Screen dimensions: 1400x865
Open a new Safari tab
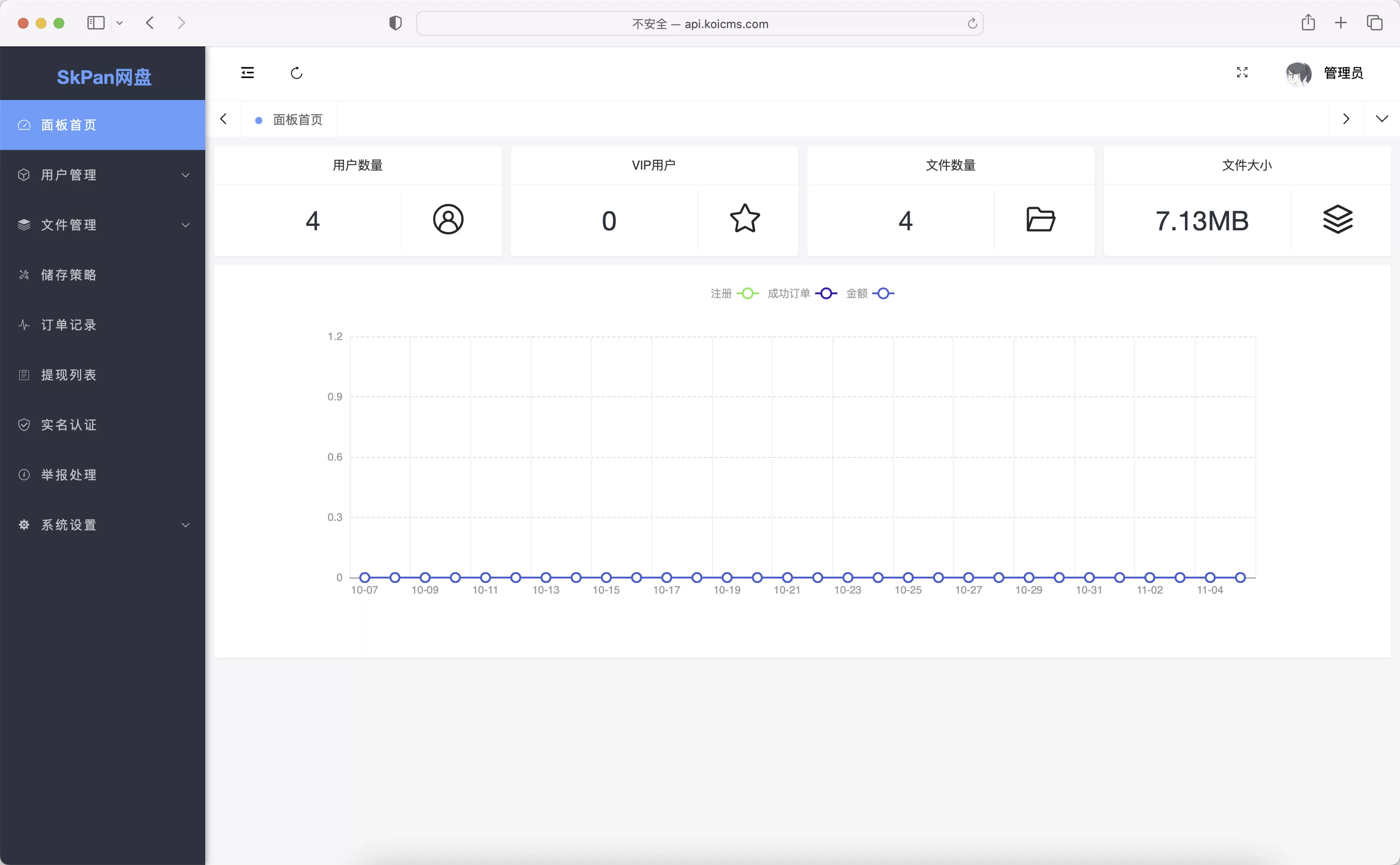1341,23
